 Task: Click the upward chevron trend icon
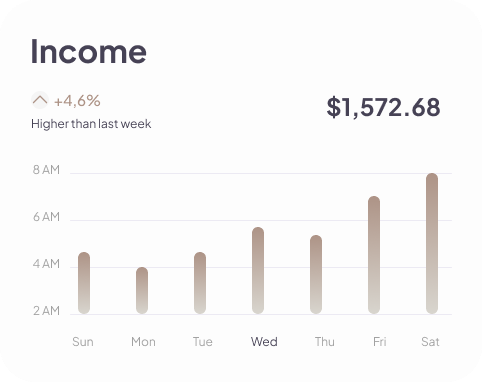point(40,100)
